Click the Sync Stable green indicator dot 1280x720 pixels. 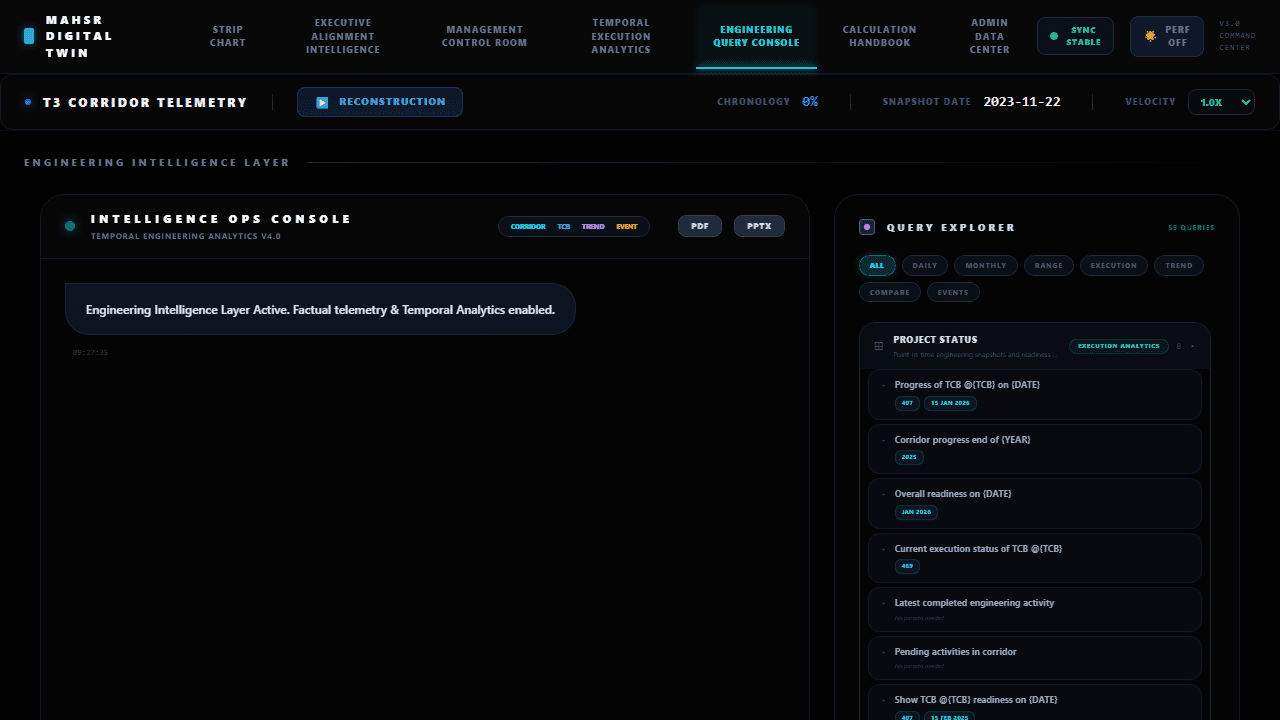pos(1053,36)
